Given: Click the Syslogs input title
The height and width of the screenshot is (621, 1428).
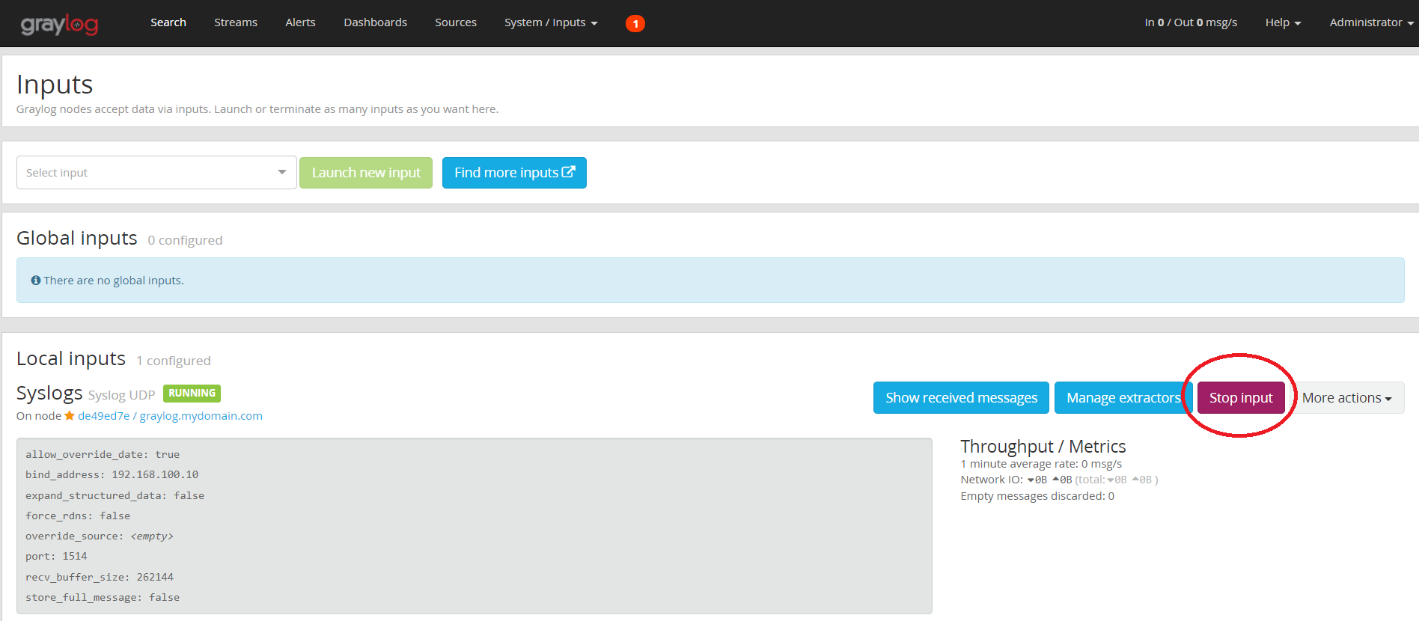Looking at the screenshot, I should tap(50, 394).
